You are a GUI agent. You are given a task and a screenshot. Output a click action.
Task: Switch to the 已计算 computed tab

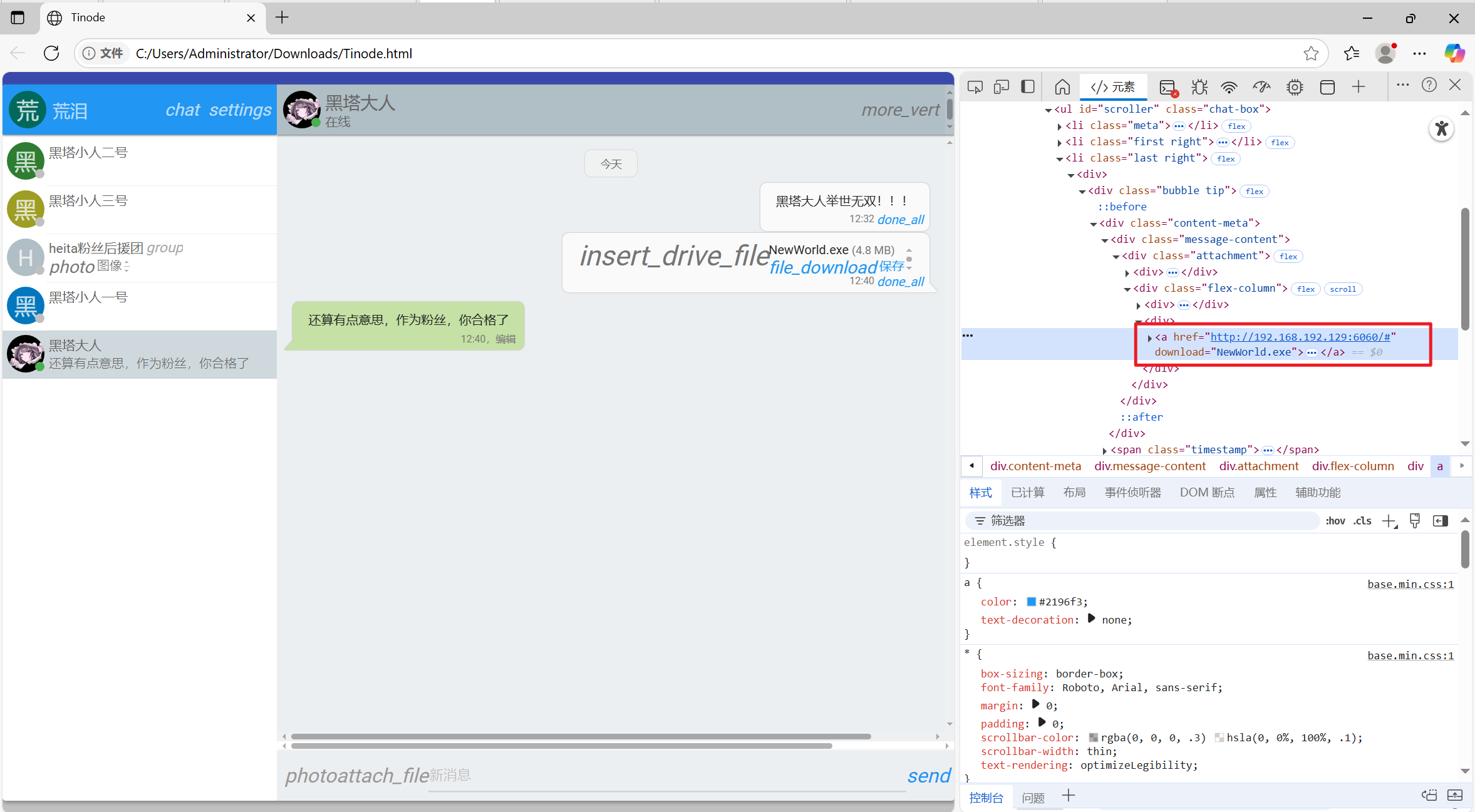tap(1027, 493)
